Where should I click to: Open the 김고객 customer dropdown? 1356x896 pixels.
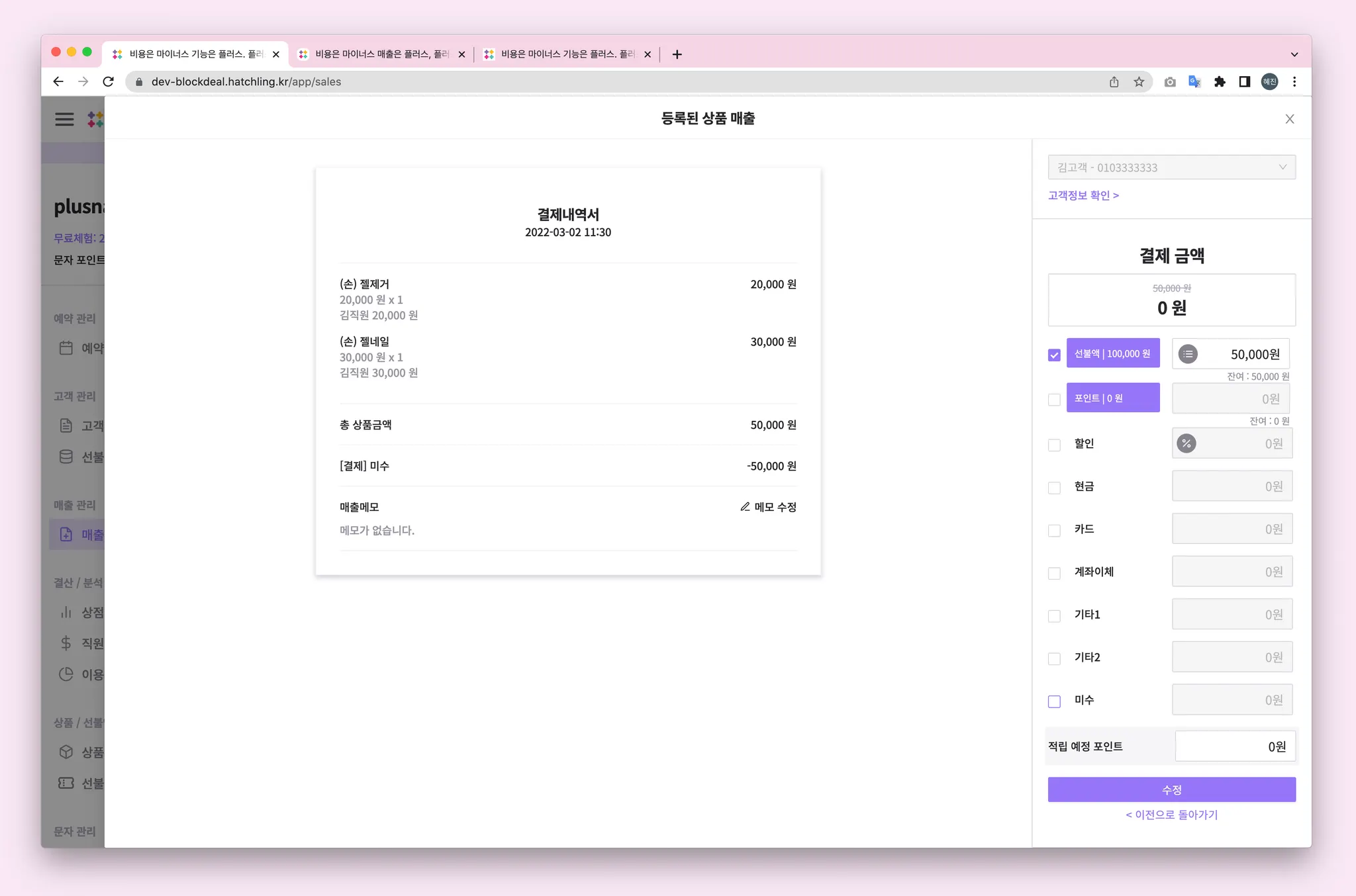pyautogui.click(x=1171, y=167)
